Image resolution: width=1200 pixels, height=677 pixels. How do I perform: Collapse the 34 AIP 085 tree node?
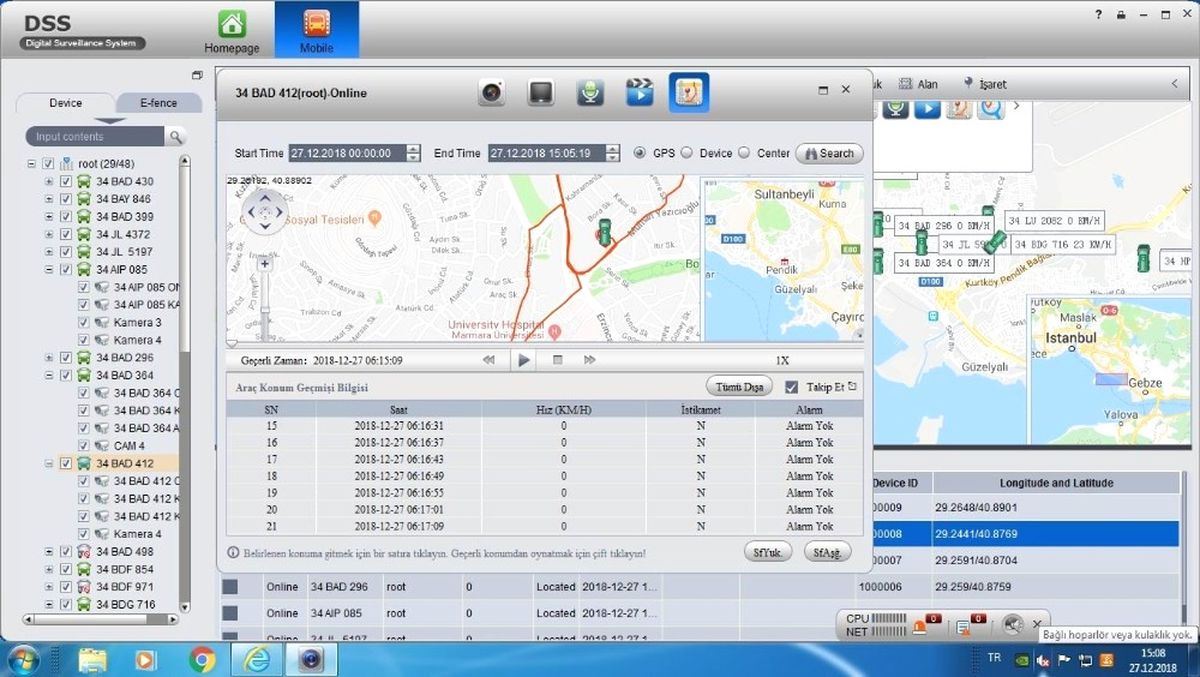(x=49, y=269)
